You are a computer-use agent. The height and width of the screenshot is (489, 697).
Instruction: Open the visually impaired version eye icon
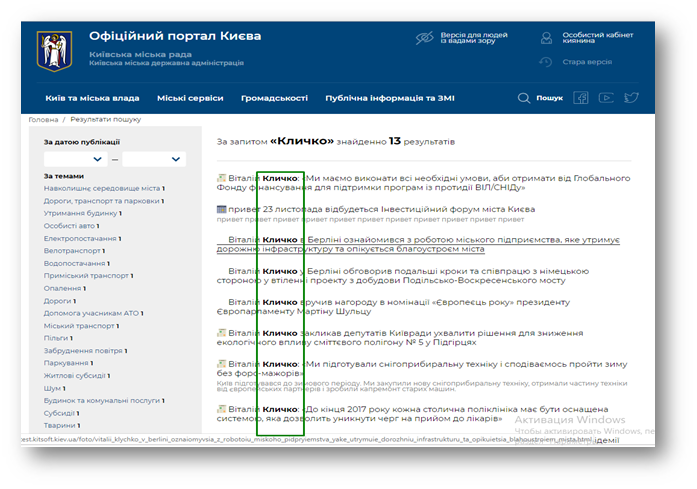pos(424,38)
